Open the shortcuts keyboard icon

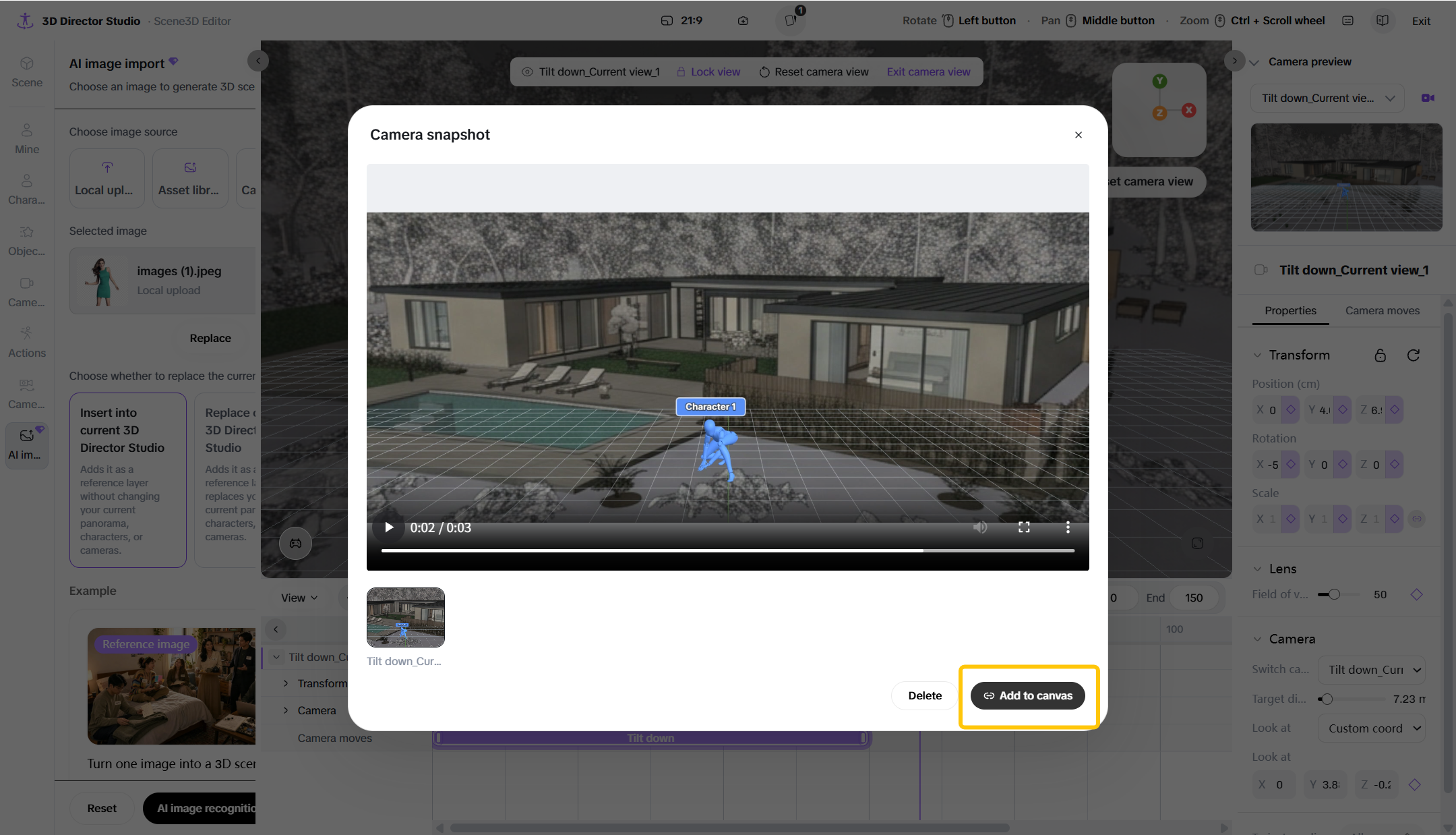(1348, 21)
